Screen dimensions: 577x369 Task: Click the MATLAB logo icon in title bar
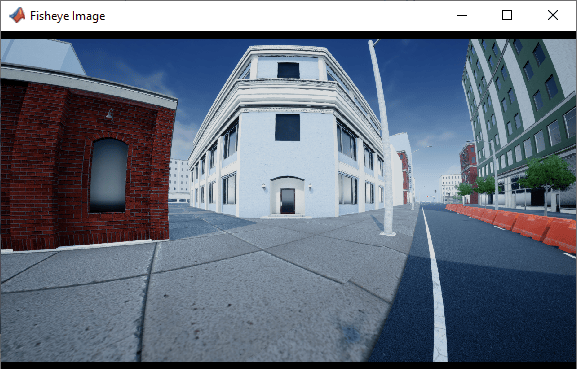point(17,15)
